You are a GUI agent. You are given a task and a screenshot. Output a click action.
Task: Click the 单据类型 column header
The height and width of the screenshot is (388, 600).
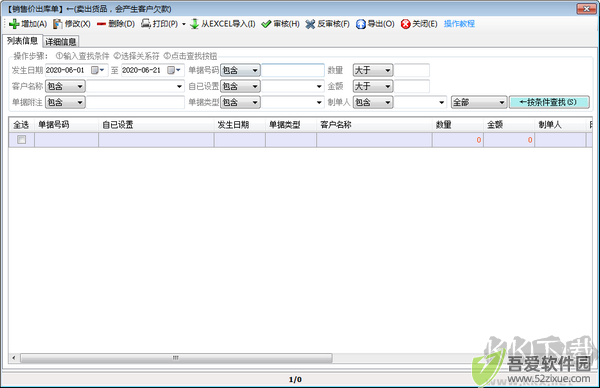coord(291,125)
